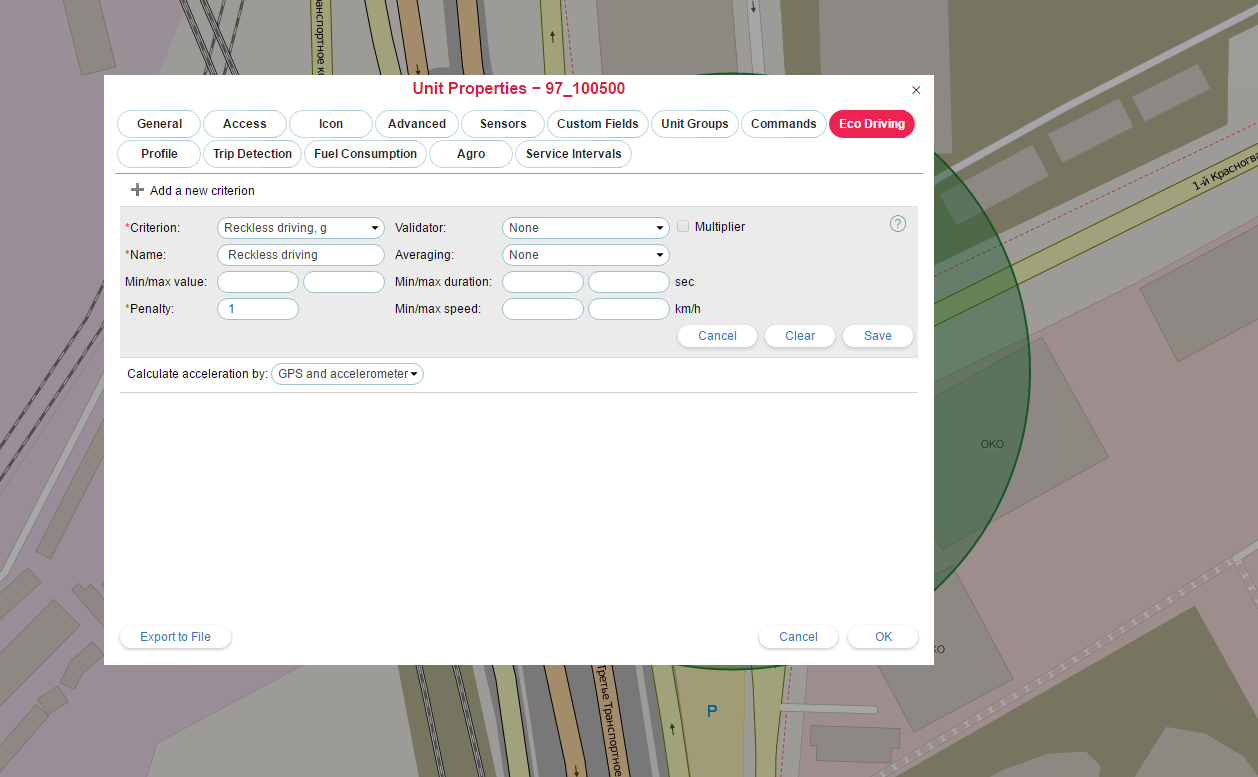The image size is (1258, 777).
Task: Open the Validator dropdown
Action: pos(585,228)
